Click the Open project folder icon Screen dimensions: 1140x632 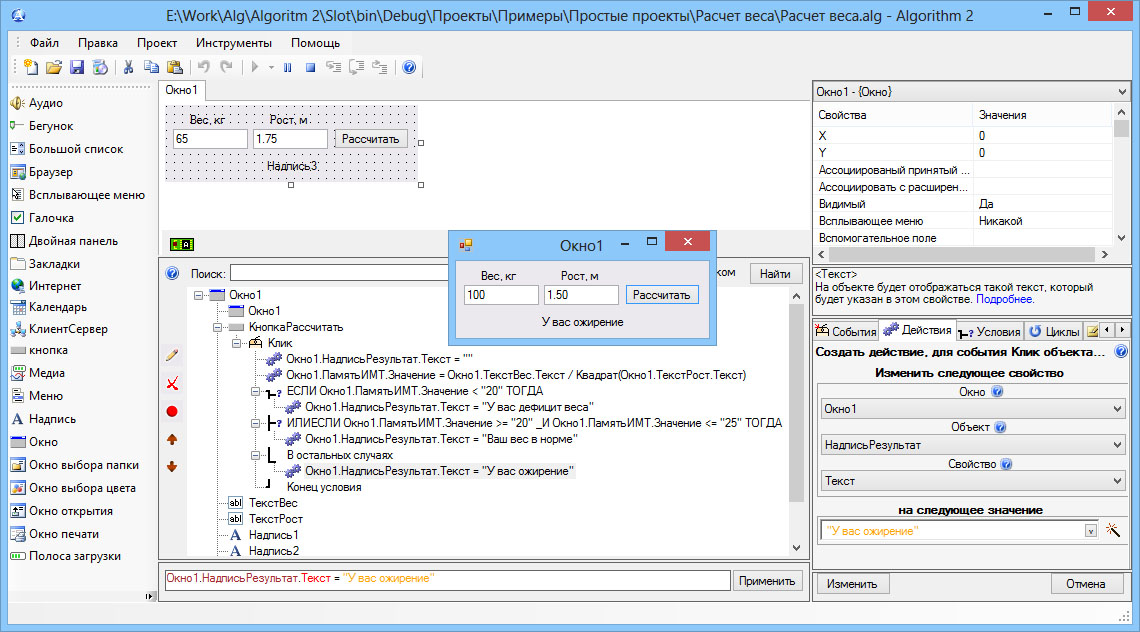coord(54,68)
